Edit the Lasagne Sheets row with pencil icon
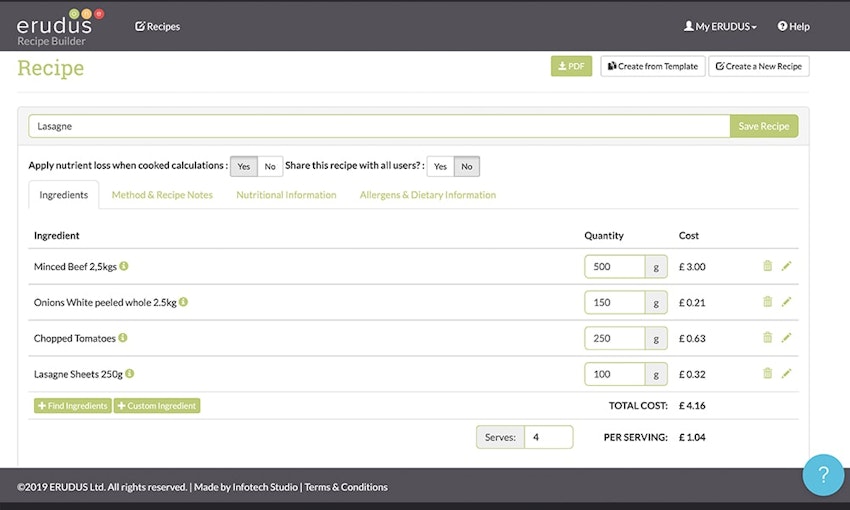This screenshot has width=850, height=510. click(x=787, y=373)
